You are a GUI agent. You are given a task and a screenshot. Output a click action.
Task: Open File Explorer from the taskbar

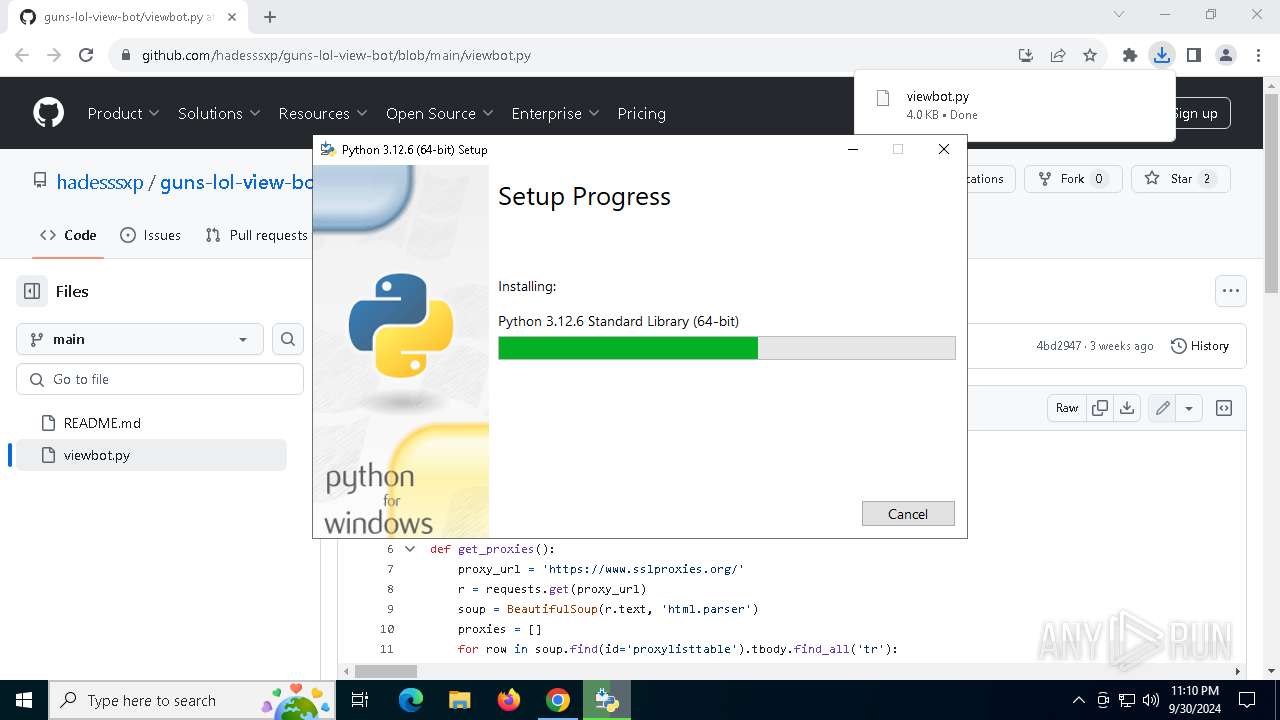(460, 700)
